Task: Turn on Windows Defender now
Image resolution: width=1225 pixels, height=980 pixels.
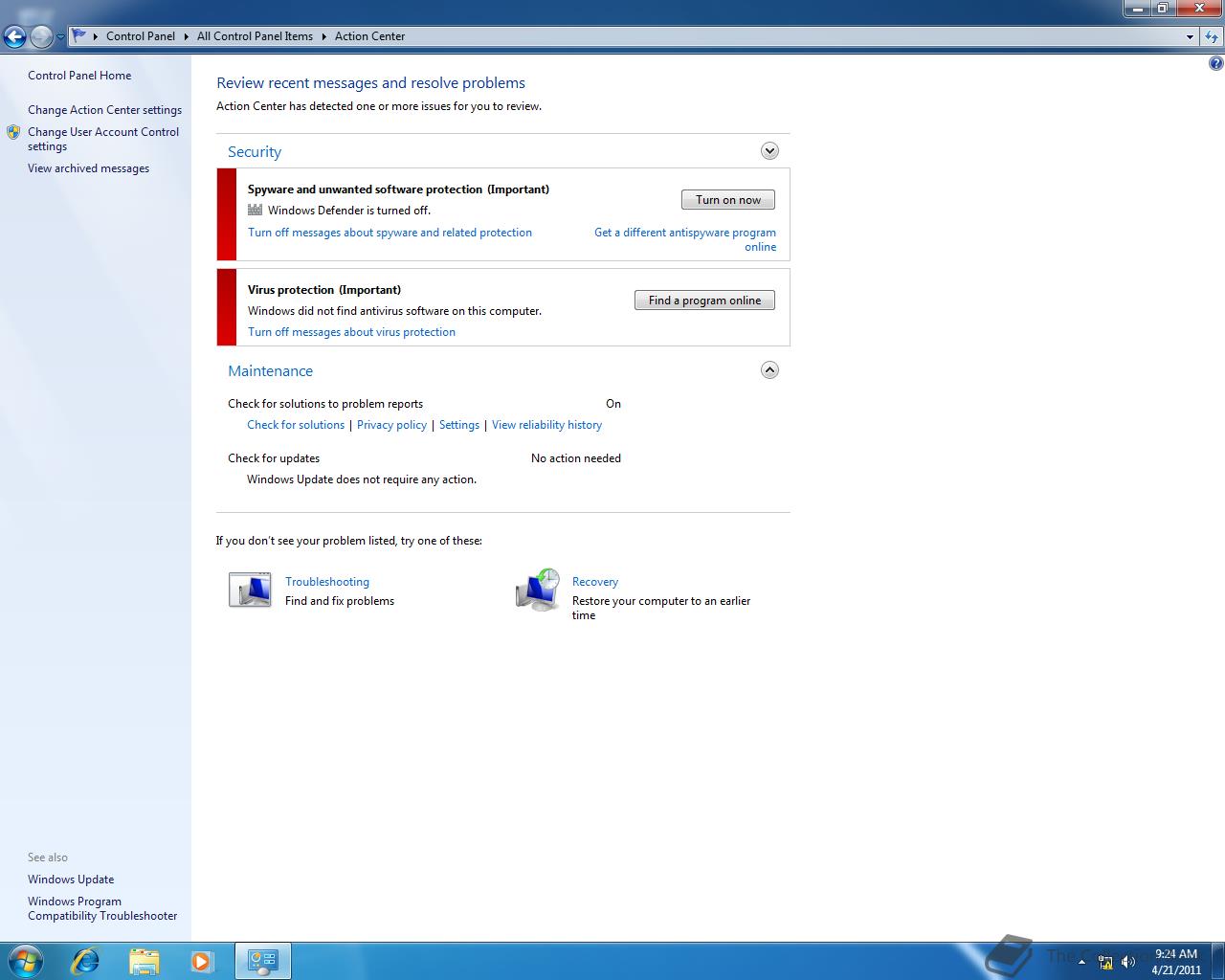Action: (728, 200)
